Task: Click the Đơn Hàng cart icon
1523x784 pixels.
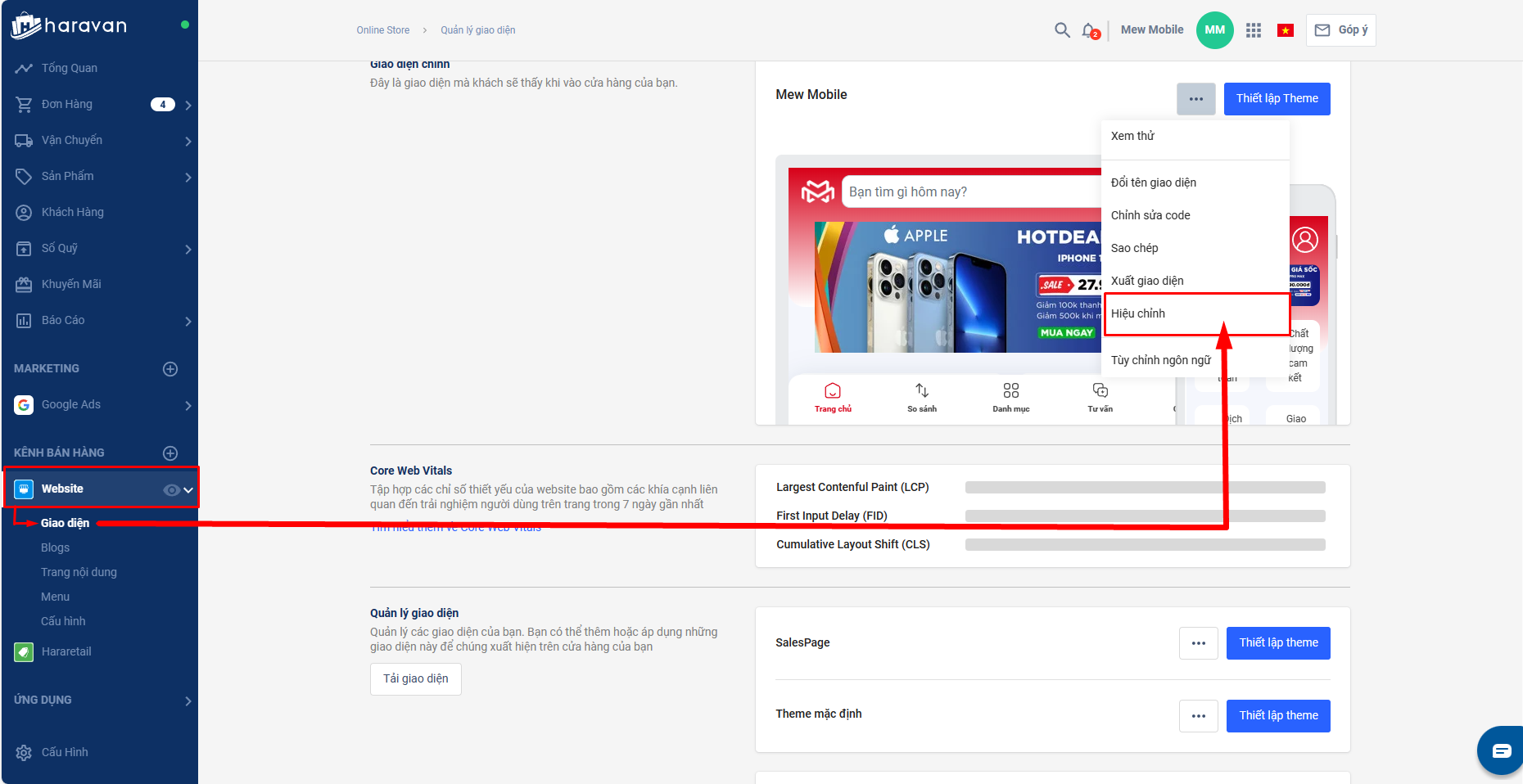Action: tap(24, 104)
